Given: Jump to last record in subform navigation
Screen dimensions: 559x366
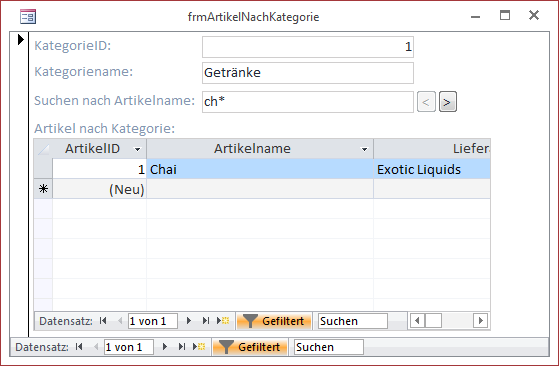Looking at the screenshot, I should tap(206, 321).
